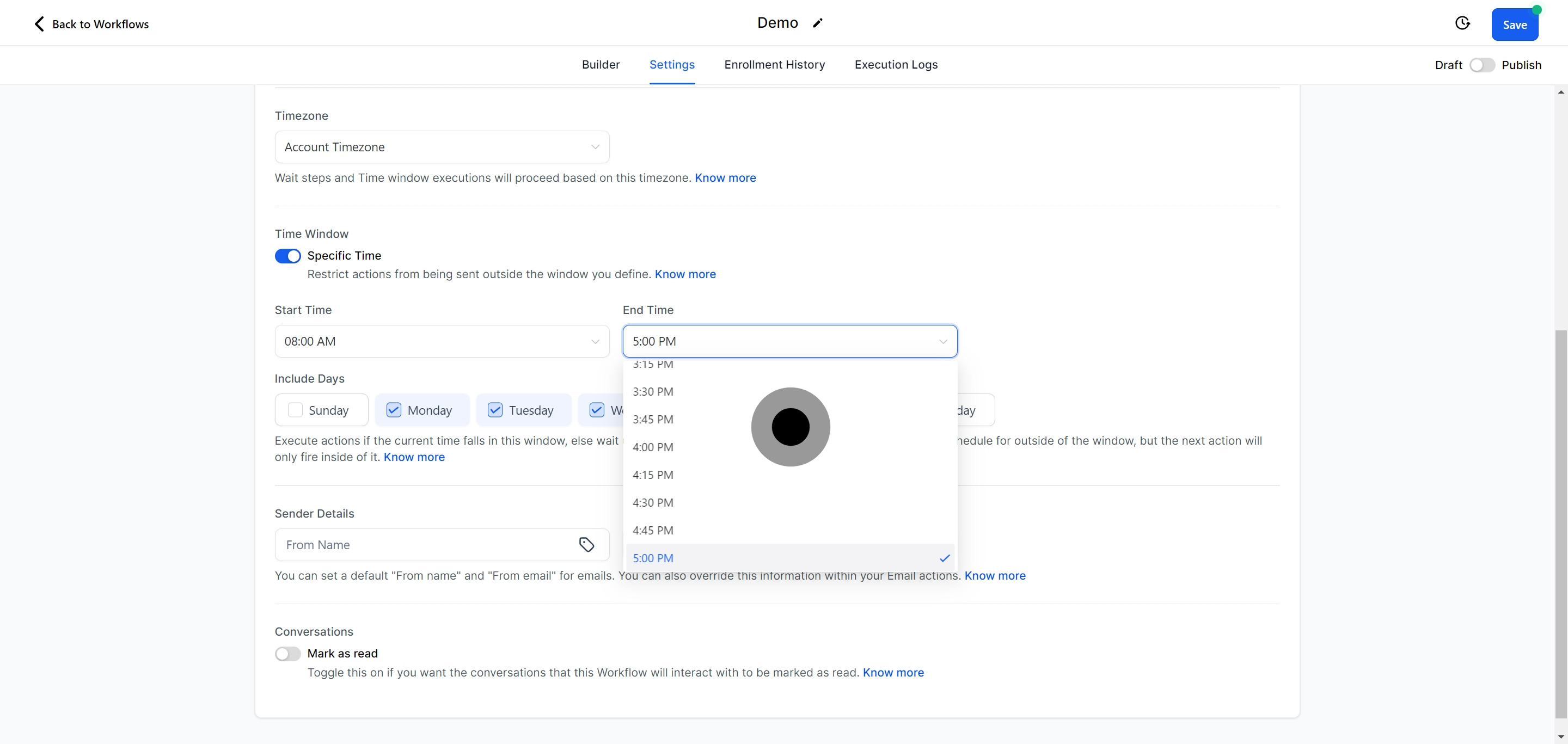Toggle the Specific Time switch off

pos(288,256)
